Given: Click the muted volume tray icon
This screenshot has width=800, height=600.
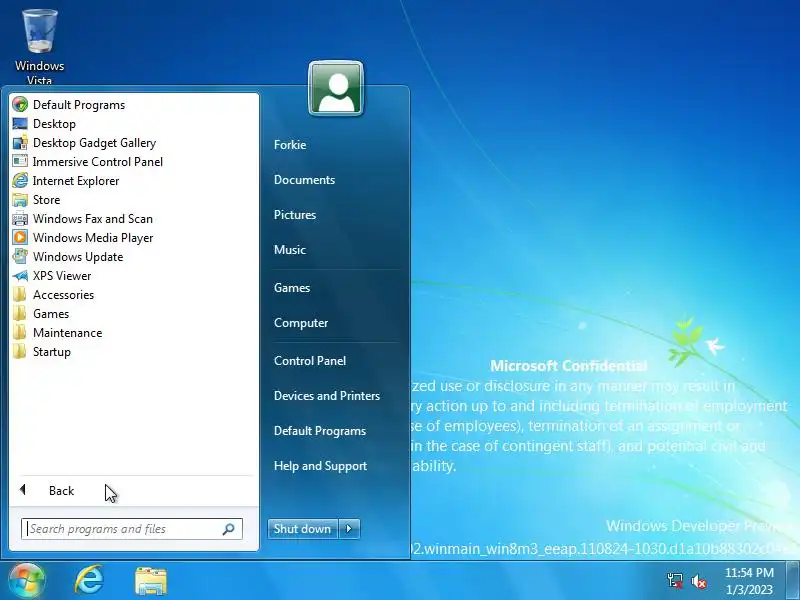Looking at the screenshot, I should tap(698, 581).
